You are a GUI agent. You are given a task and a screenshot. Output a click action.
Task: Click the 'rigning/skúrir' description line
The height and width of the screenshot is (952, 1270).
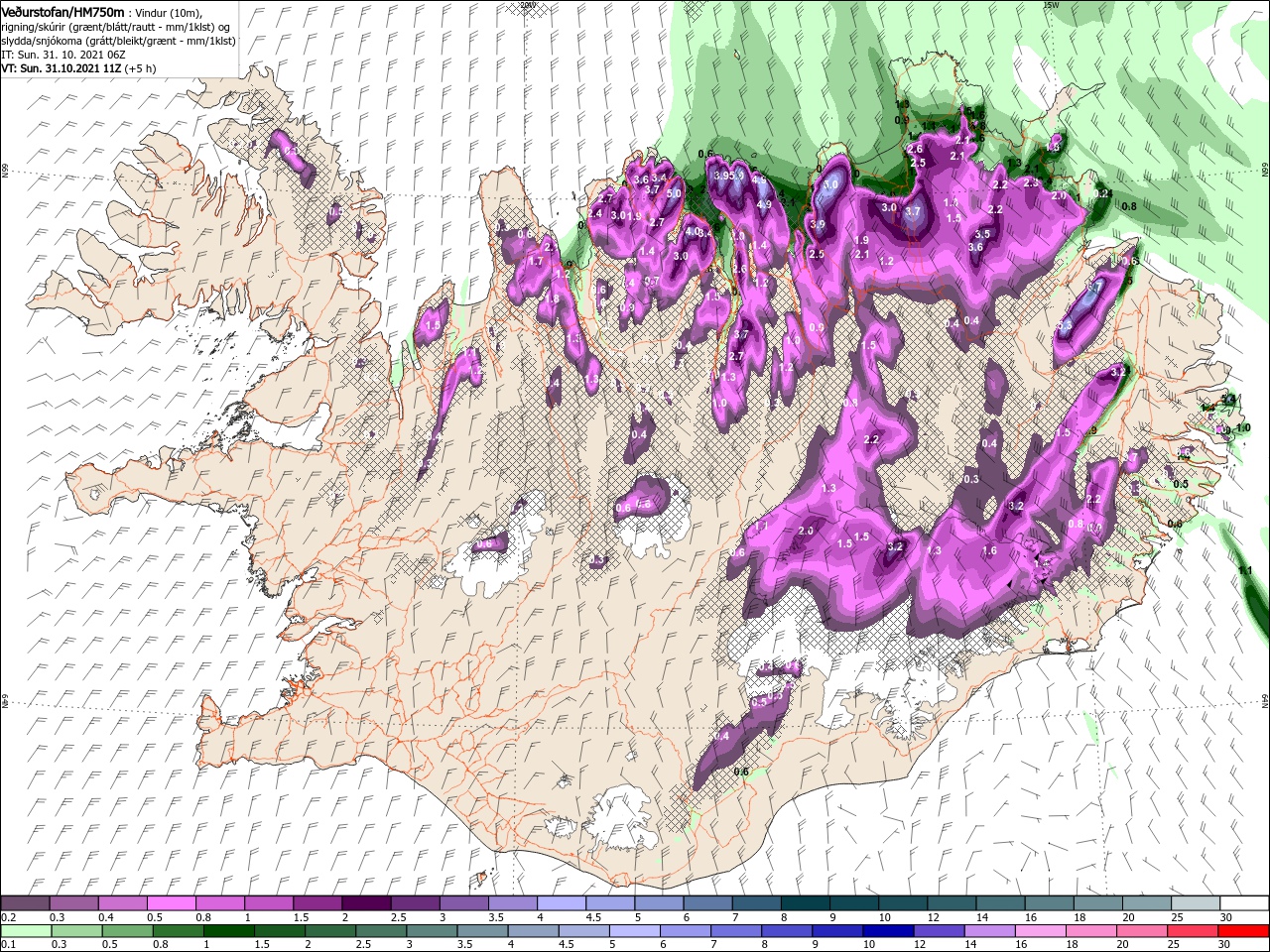[x=116, y=26]
